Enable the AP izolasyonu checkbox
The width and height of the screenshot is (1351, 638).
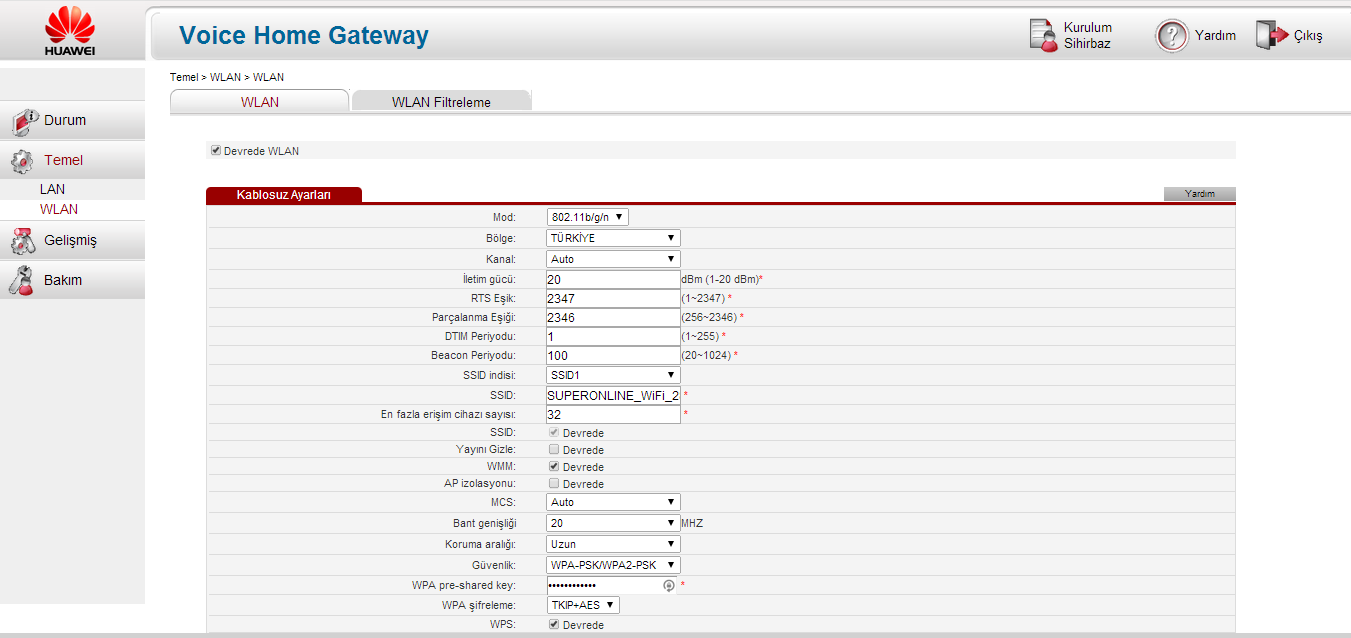pyautogui.click(x=554, y=484)
